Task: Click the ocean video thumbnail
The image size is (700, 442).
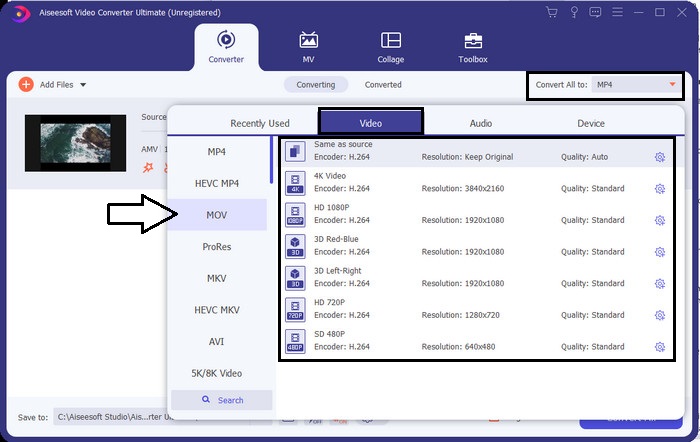Action: [x=75, y=143]
